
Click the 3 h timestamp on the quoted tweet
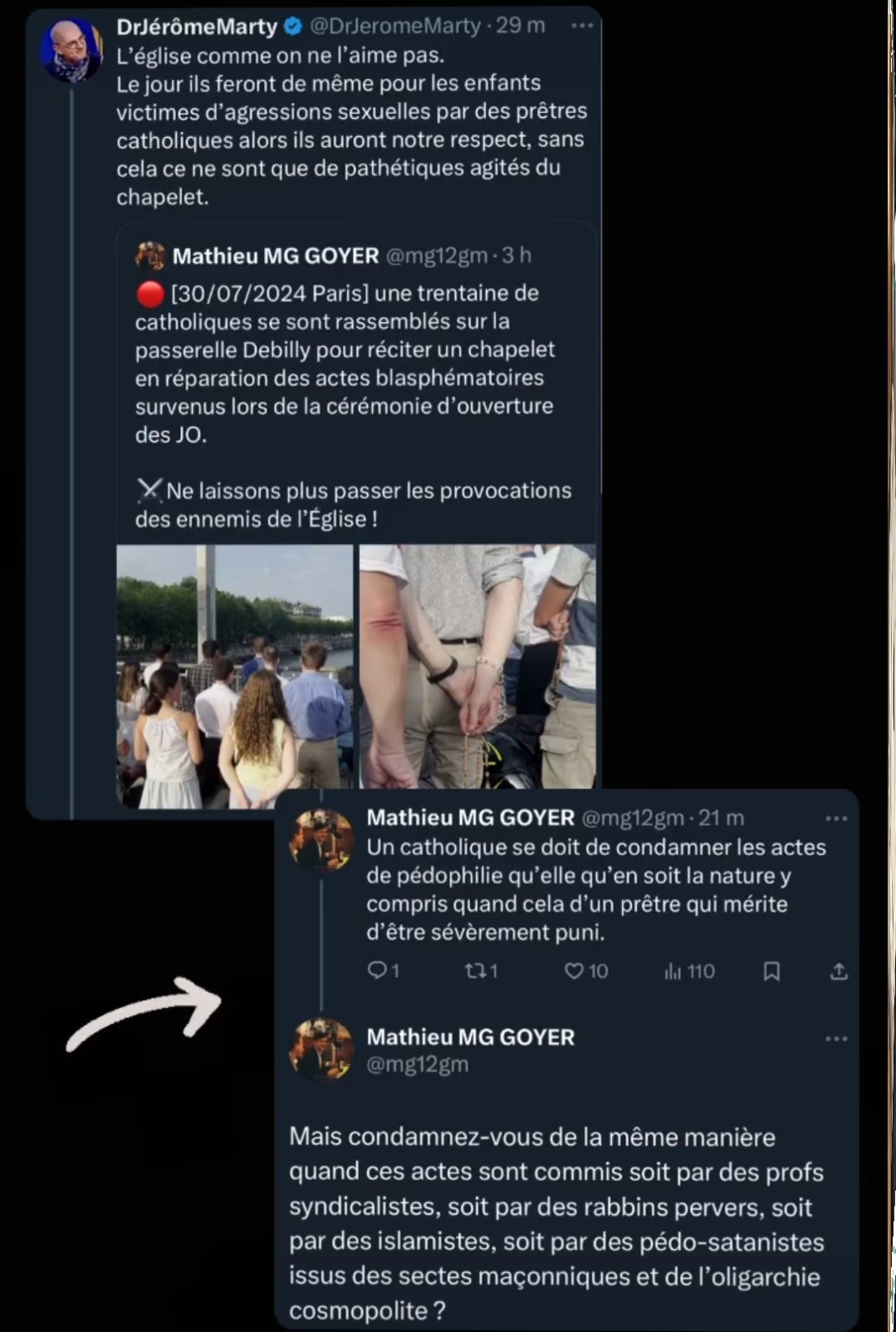coord(517,256)
